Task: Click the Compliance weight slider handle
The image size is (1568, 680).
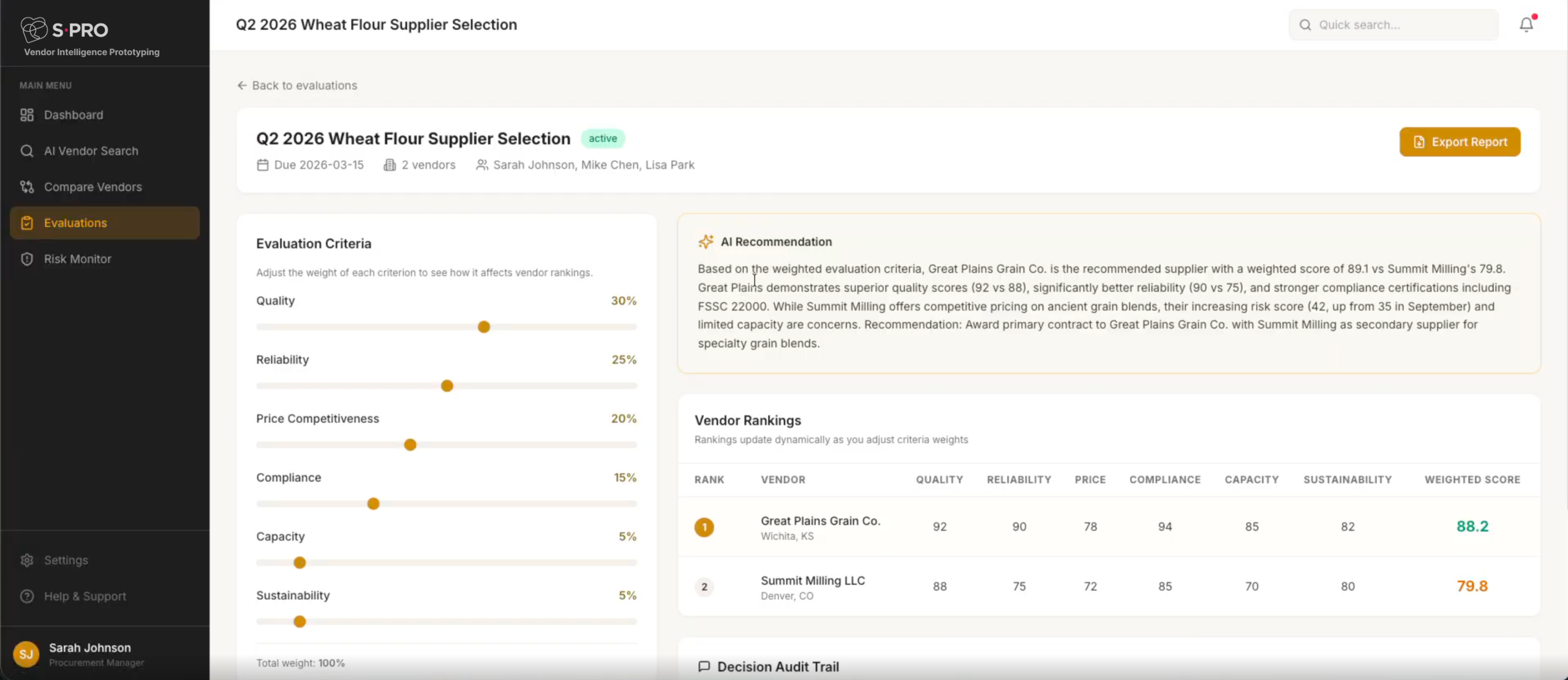Action: [373, 504]
